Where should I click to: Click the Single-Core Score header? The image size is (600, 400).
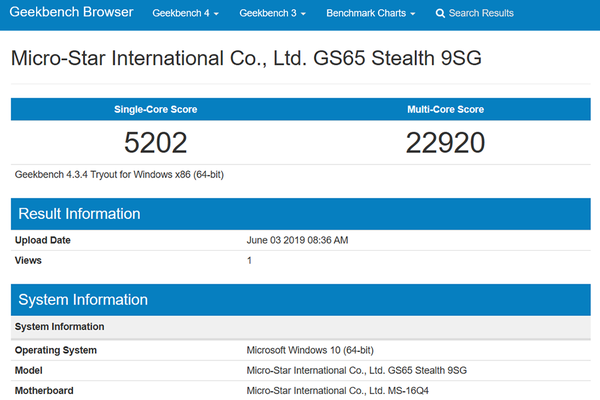pos(155,109)
